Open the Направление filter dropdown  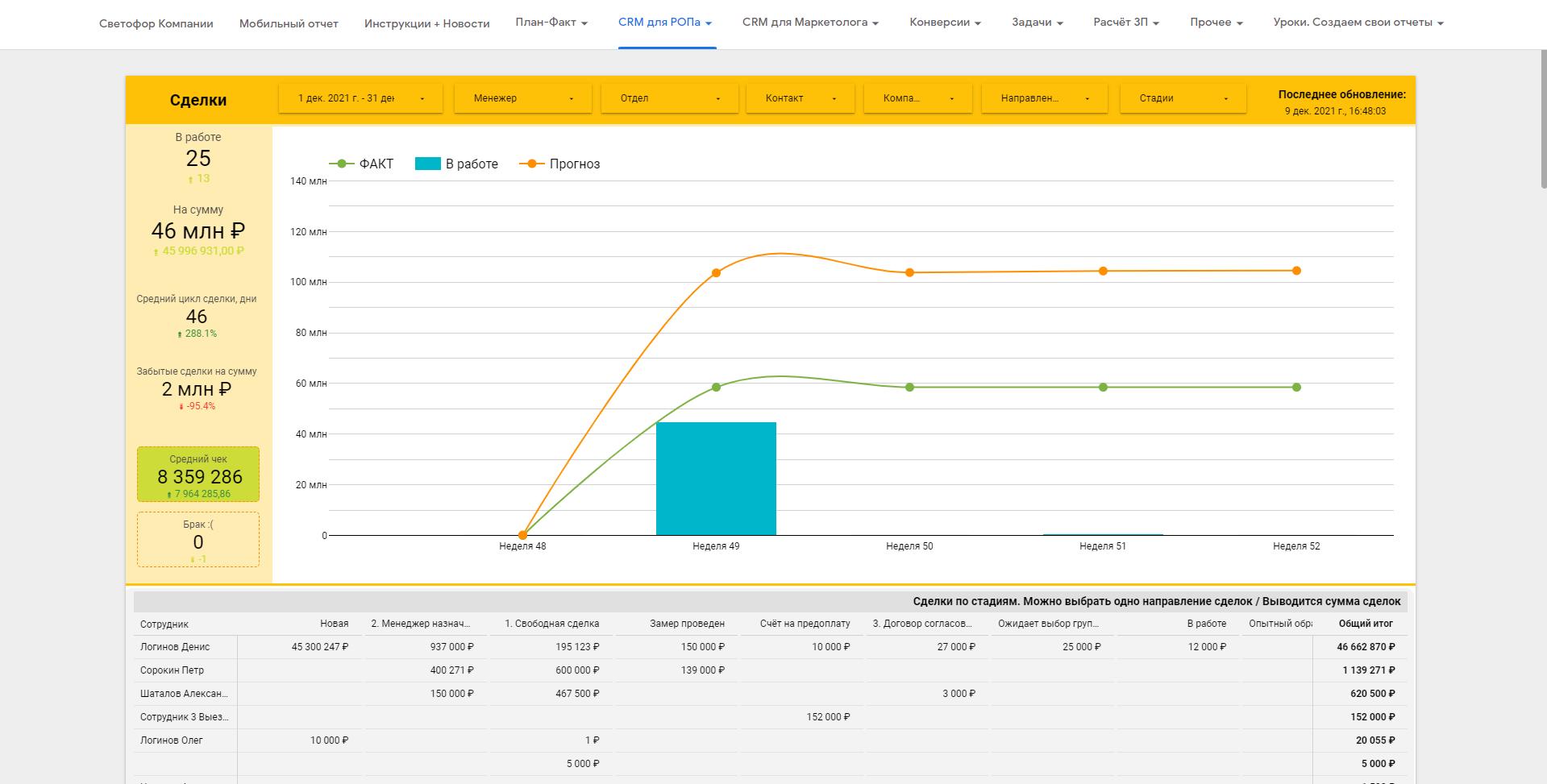click(1044, 98)
